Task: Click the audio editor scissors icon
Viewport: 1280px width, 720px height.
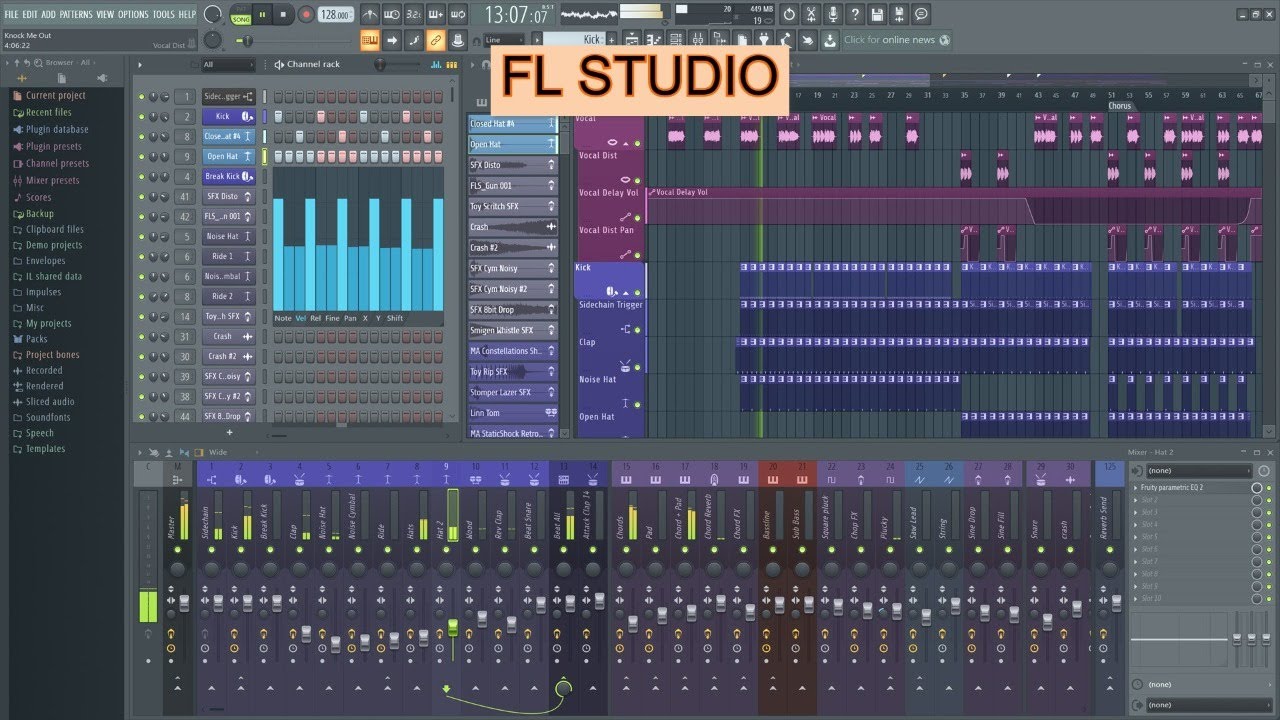Action: 811,15
